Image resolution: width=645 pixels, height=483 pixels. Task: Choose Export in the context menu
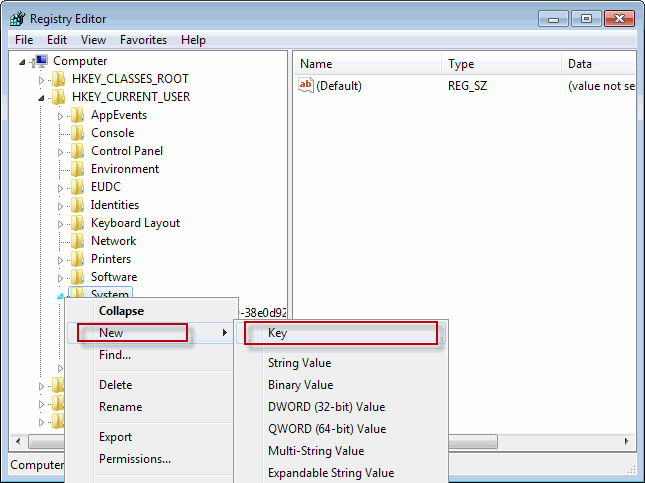click(150, 437)
